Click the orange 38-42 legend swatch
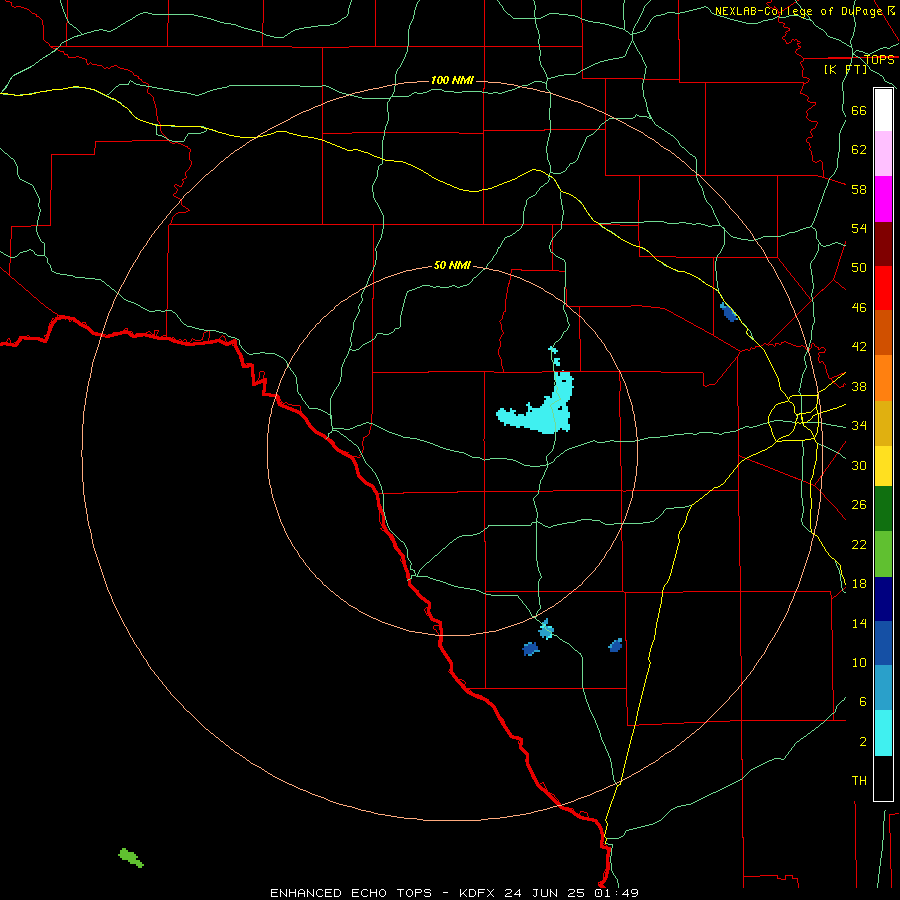The width and height of the screenshot is (900, 900). pos(883,378)
